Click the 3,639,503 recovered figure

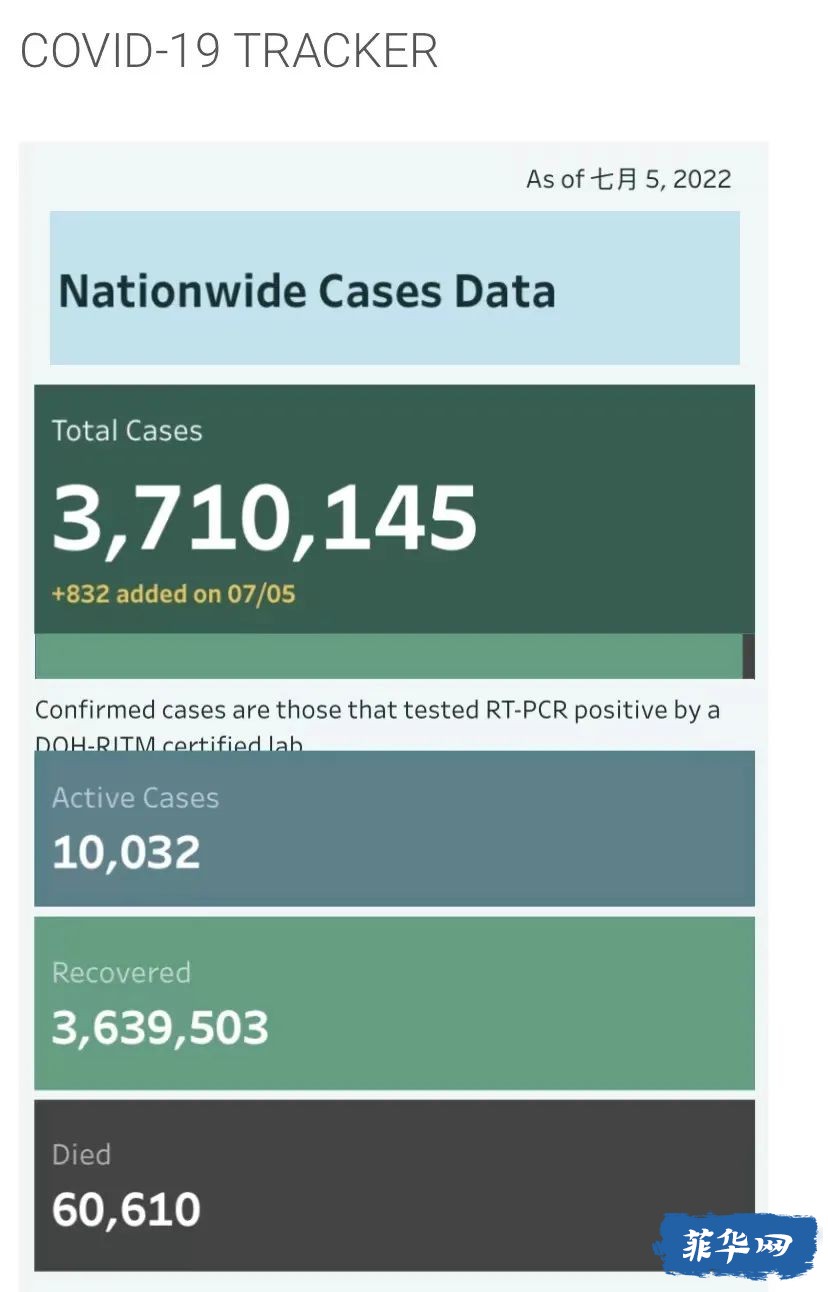[x=160, y=1028]
